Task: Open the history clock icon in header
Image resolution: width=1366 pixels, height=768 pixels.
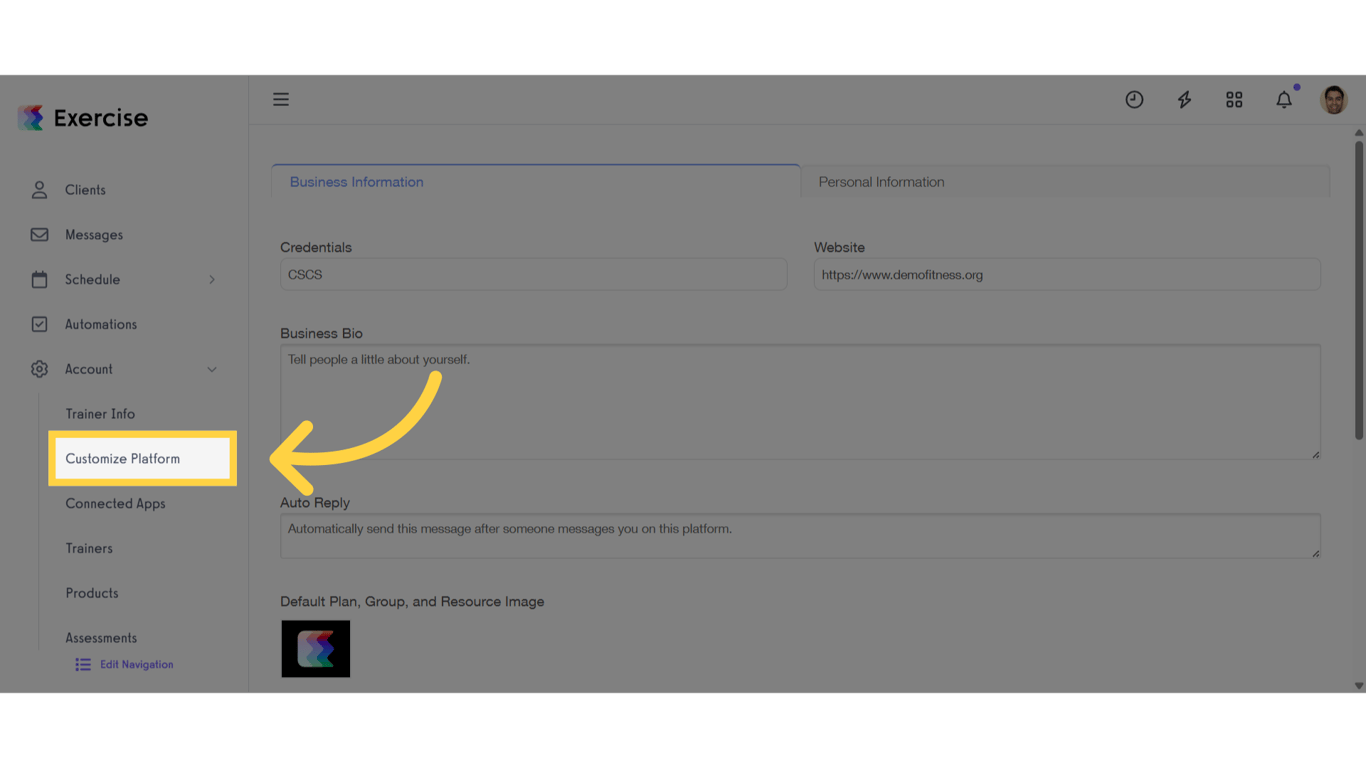Action: (1134, 99)
